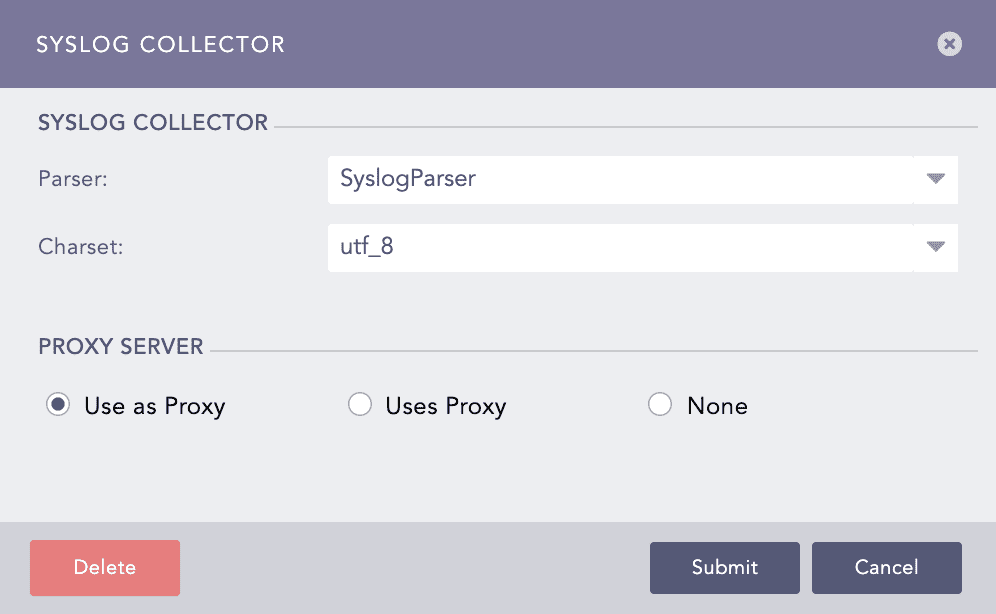Image resolution: width=996 pixels, height=614 pixels.
Task: Click the "Uses Proxy" label text
Action: [x=446, y=406]
